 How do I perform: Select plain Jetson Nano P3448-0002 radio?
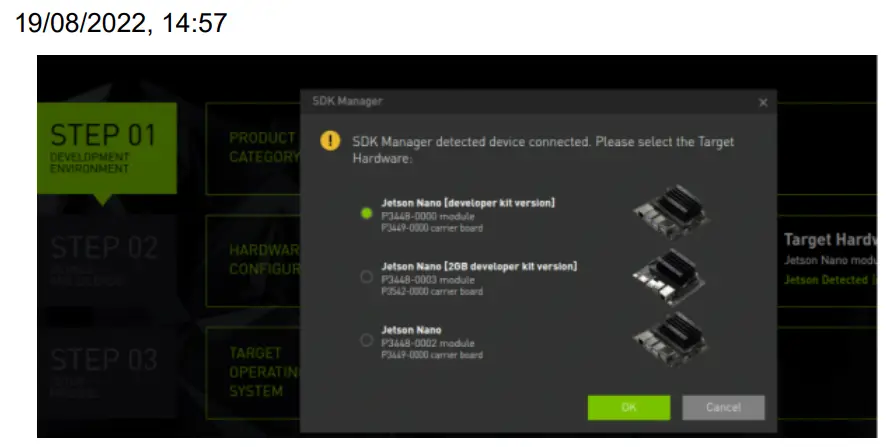(366, 340)
